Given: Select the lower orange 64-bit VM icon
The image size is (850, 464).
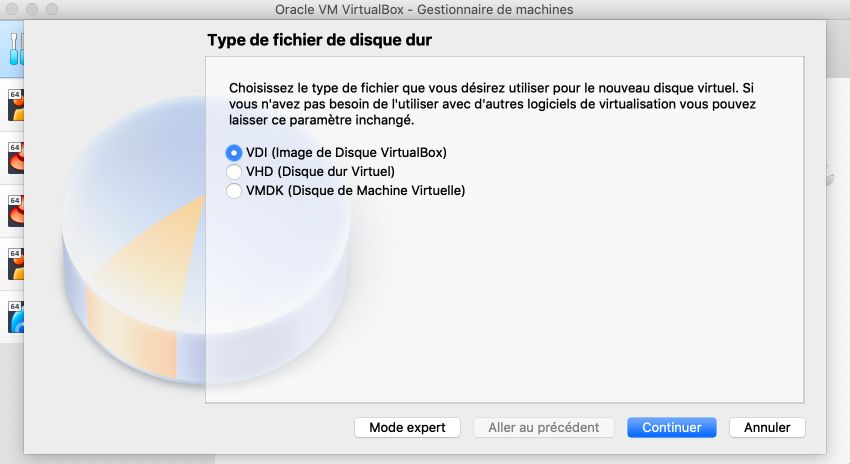Looking at the screenshot, I should (16, 264).
